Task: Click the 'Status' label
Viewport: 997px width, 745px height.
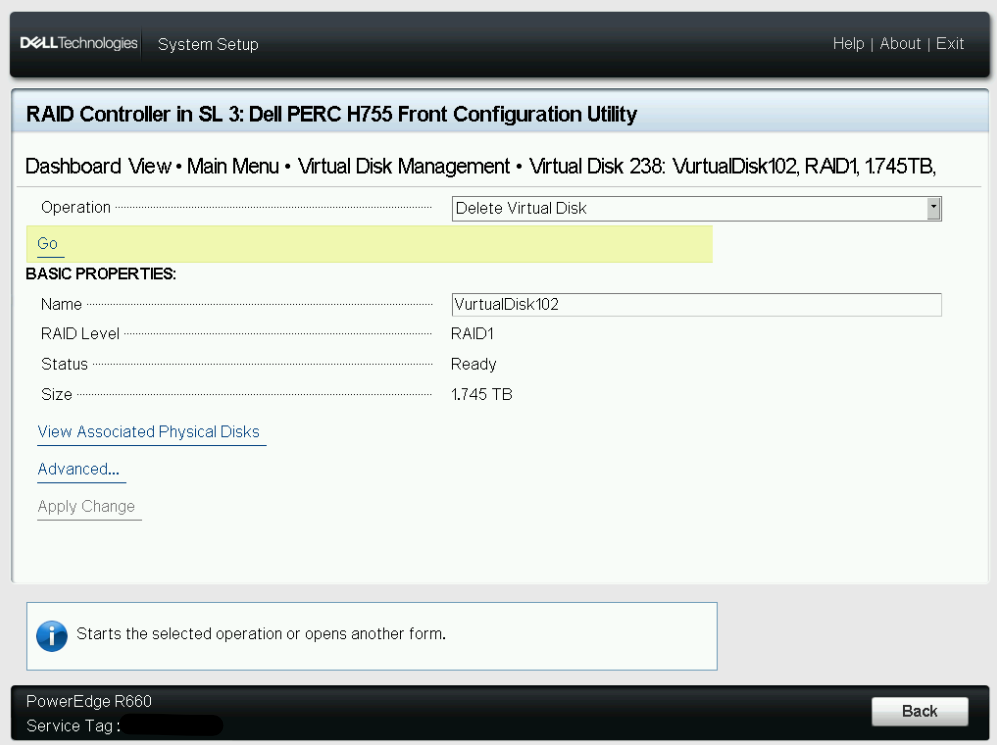Action: [64, 364]
